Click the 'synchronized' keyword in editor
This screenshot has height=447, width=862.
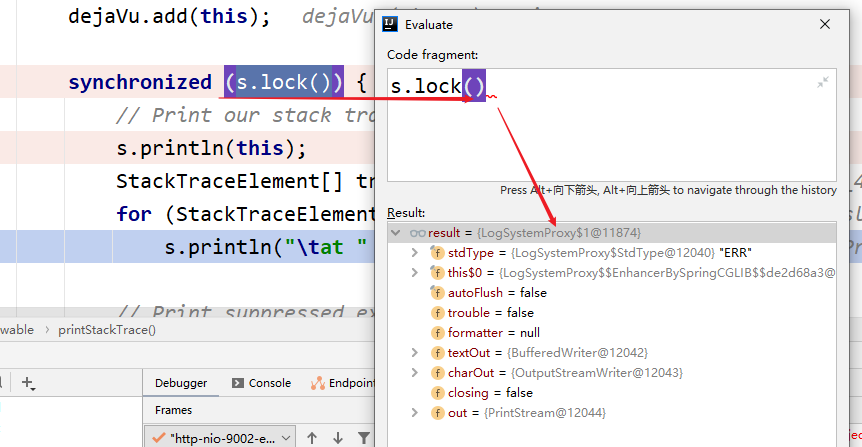(x=140, y=82)
